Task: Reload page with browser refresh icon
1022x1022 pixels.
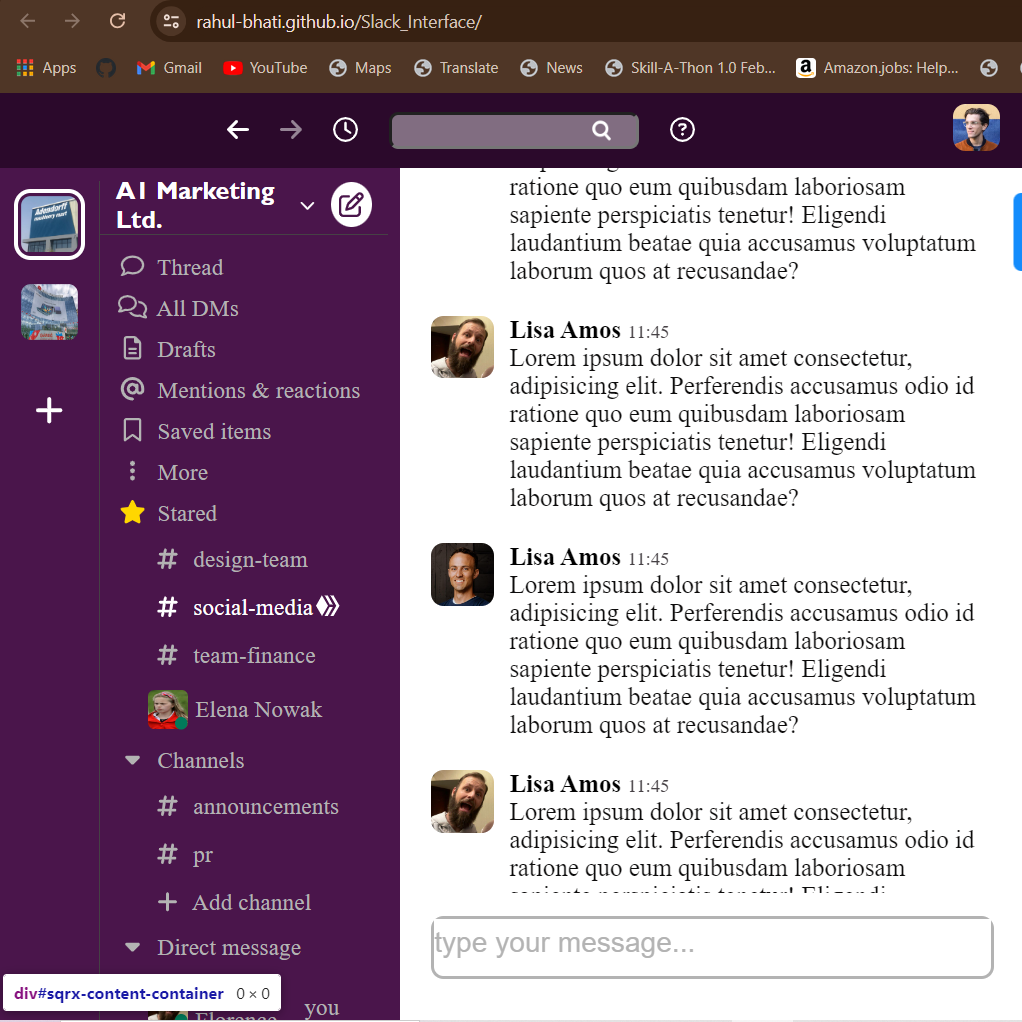Action: 117,21
